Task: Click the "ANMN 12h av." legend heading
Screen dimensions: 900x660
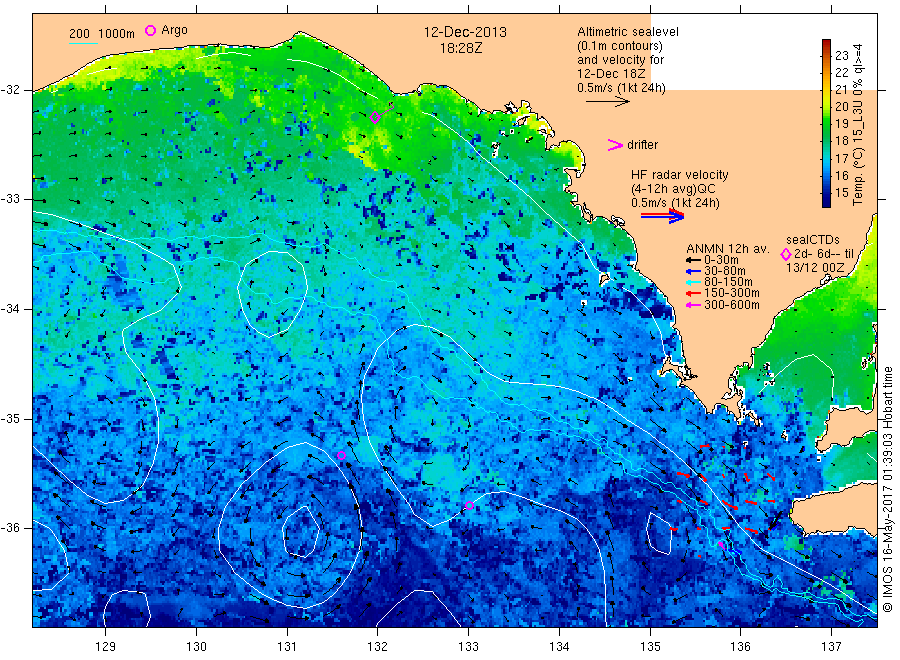Action: (727, 249)
